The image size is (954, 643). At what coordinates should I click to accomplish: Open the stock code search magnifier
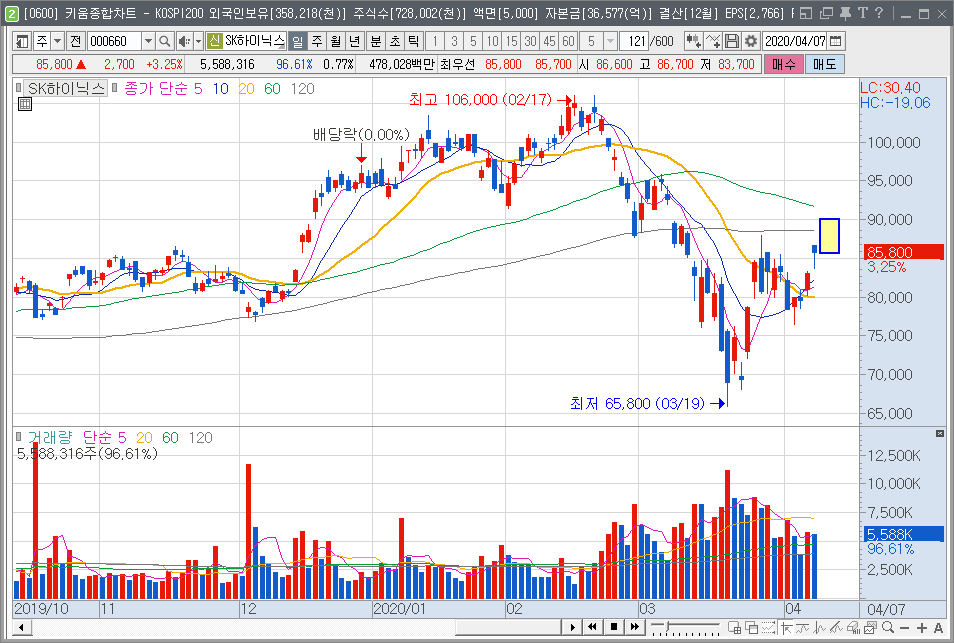point(164,41)
